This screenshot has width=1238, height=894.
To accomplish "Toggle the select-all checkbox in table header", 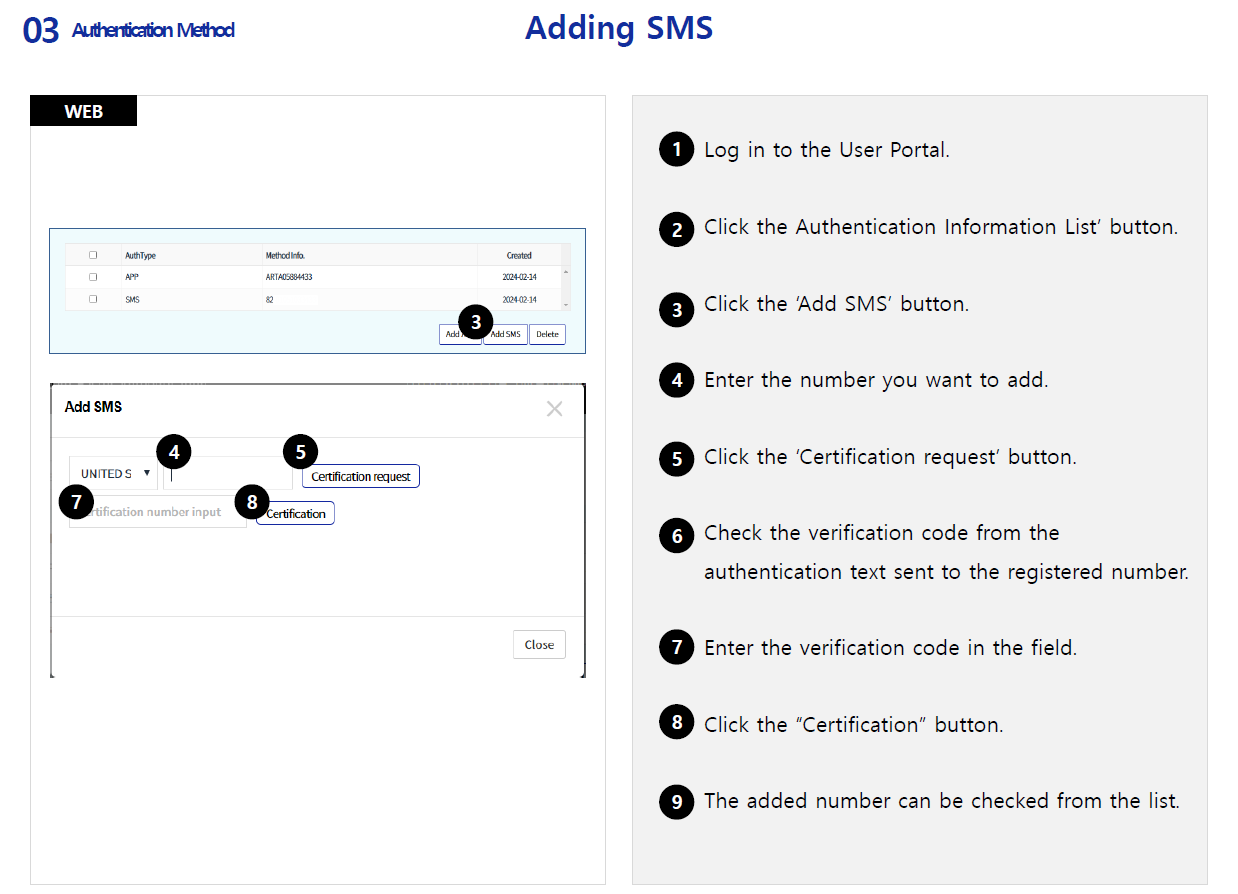I will point(93,255).
